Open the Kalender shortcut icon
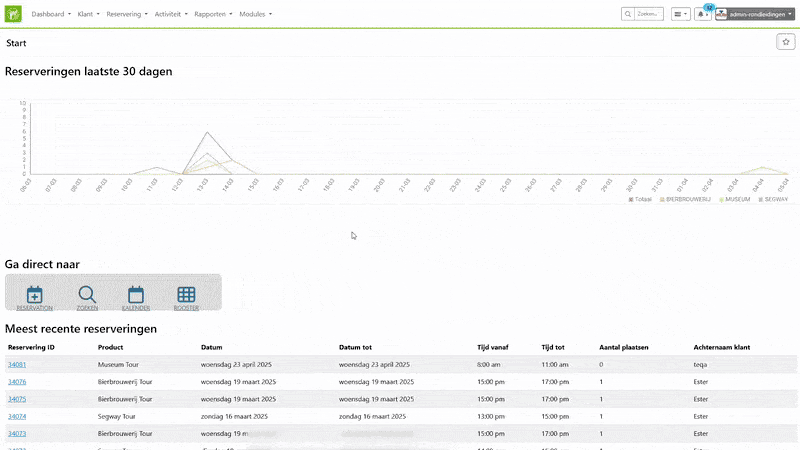The width and height of the screenshot is (800, 450). [x=136, y=296]
